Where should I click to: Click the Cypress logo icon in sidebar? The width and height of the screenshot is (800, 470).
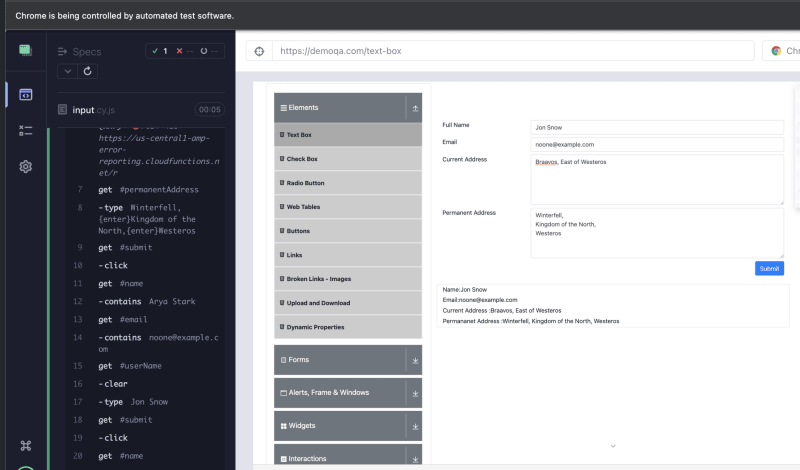point(26,50)
